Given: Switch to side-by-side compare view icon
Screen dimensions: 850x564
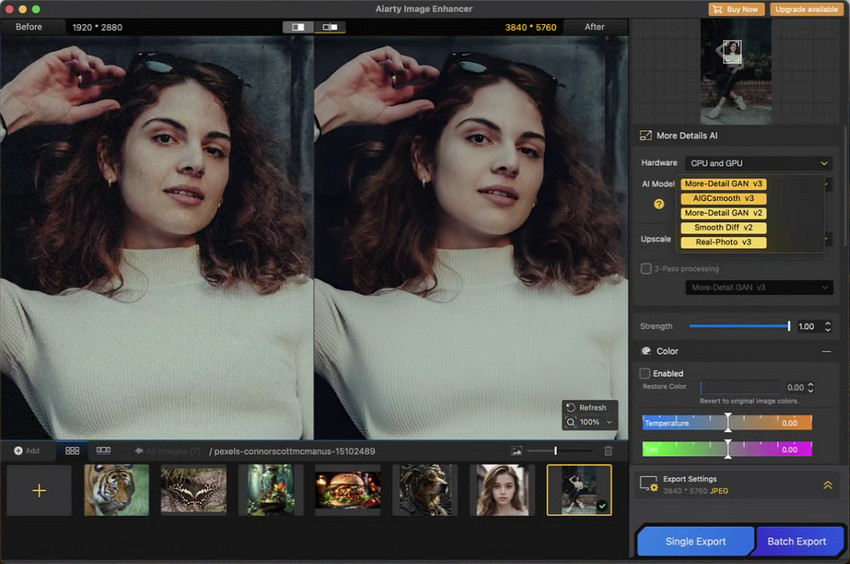Looking at the screenshot, I should coord(329,27).
